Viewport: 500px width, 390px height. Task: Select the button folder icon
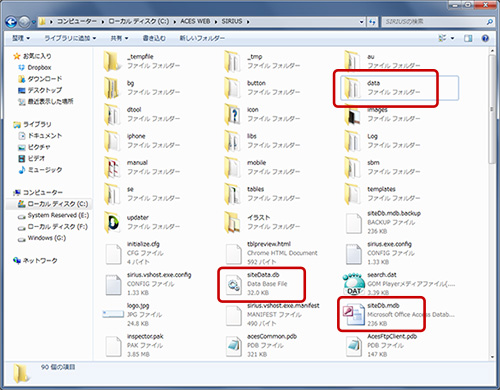coord(232,88)
